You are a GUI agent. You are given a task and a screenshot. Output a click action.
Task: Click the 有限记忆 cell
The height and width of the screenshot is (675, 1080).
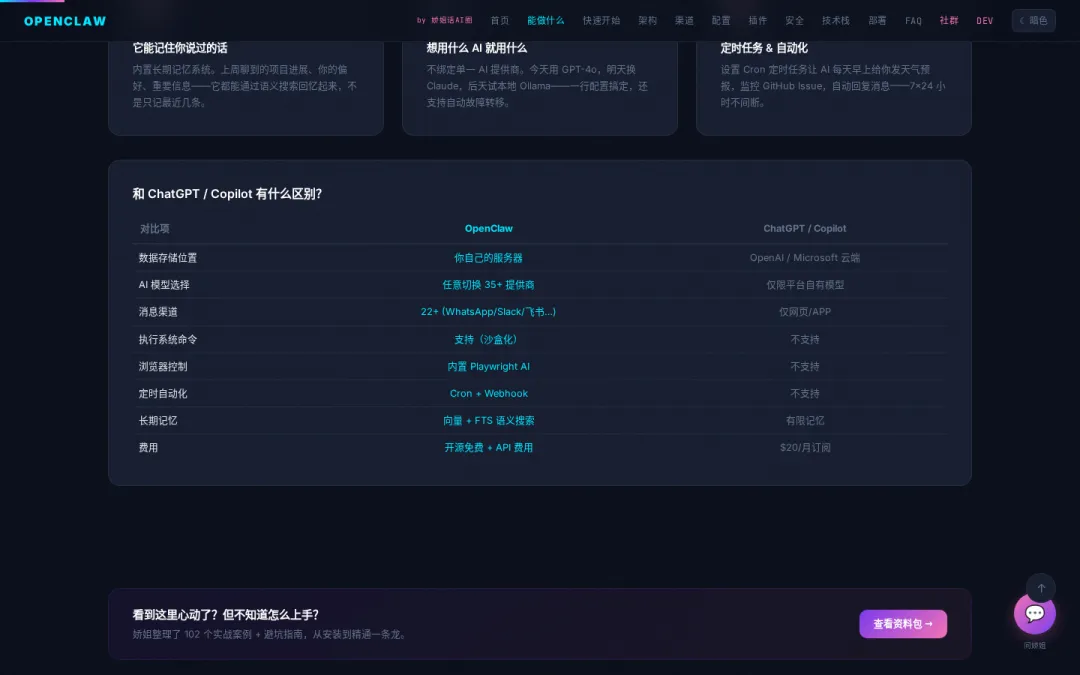coord(804,421)
